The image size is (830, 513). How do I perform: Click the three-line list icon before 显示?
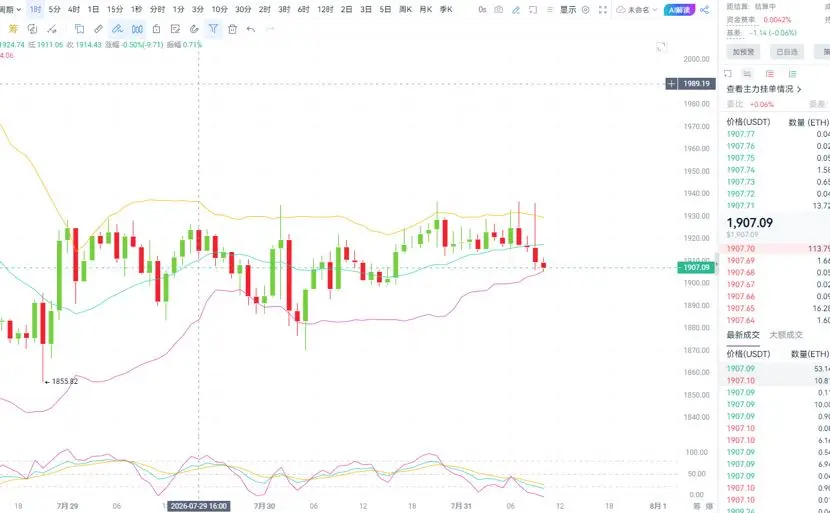click(x=550, y=10)
